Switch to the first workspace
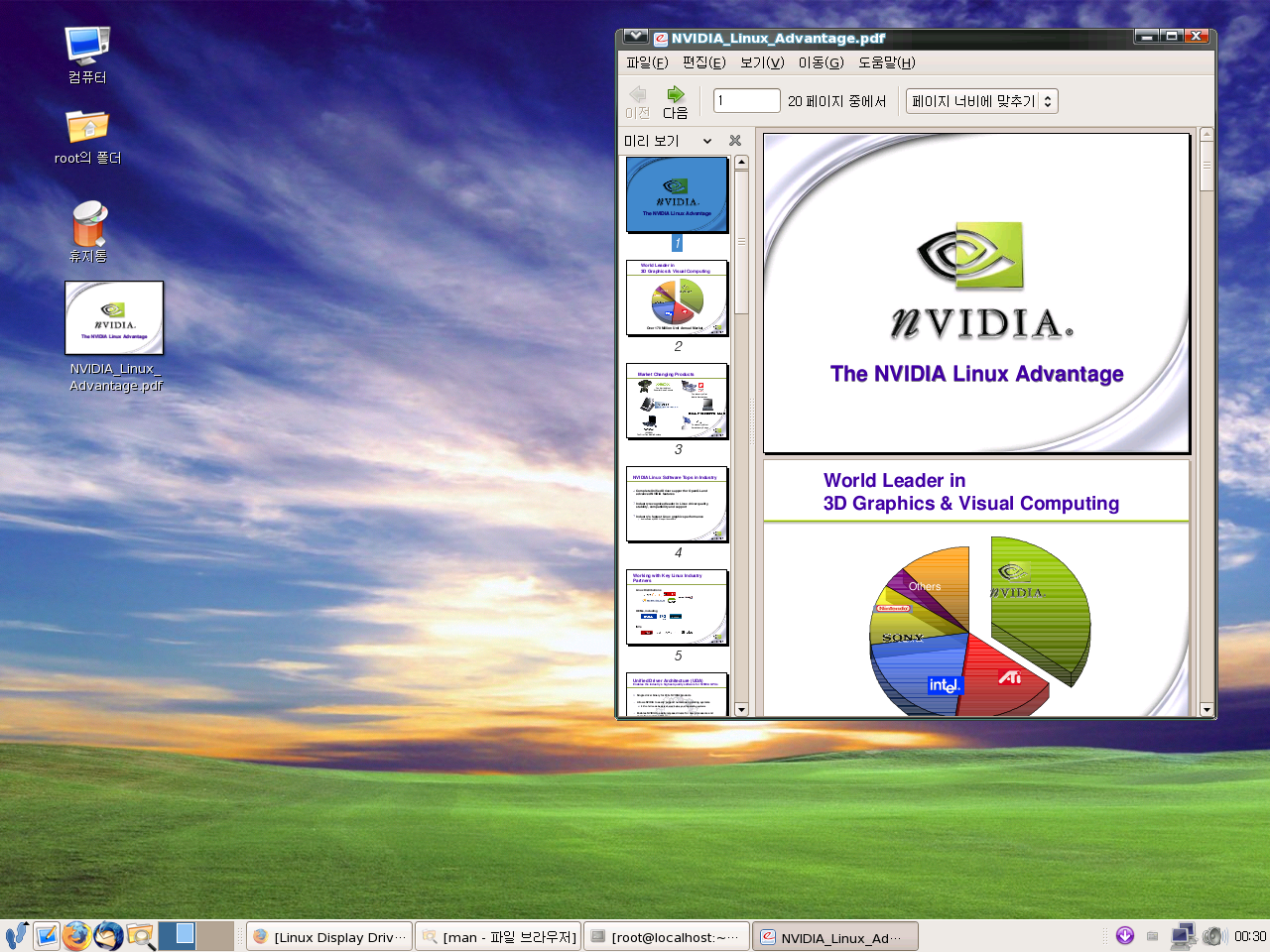 tap(178, 936)
